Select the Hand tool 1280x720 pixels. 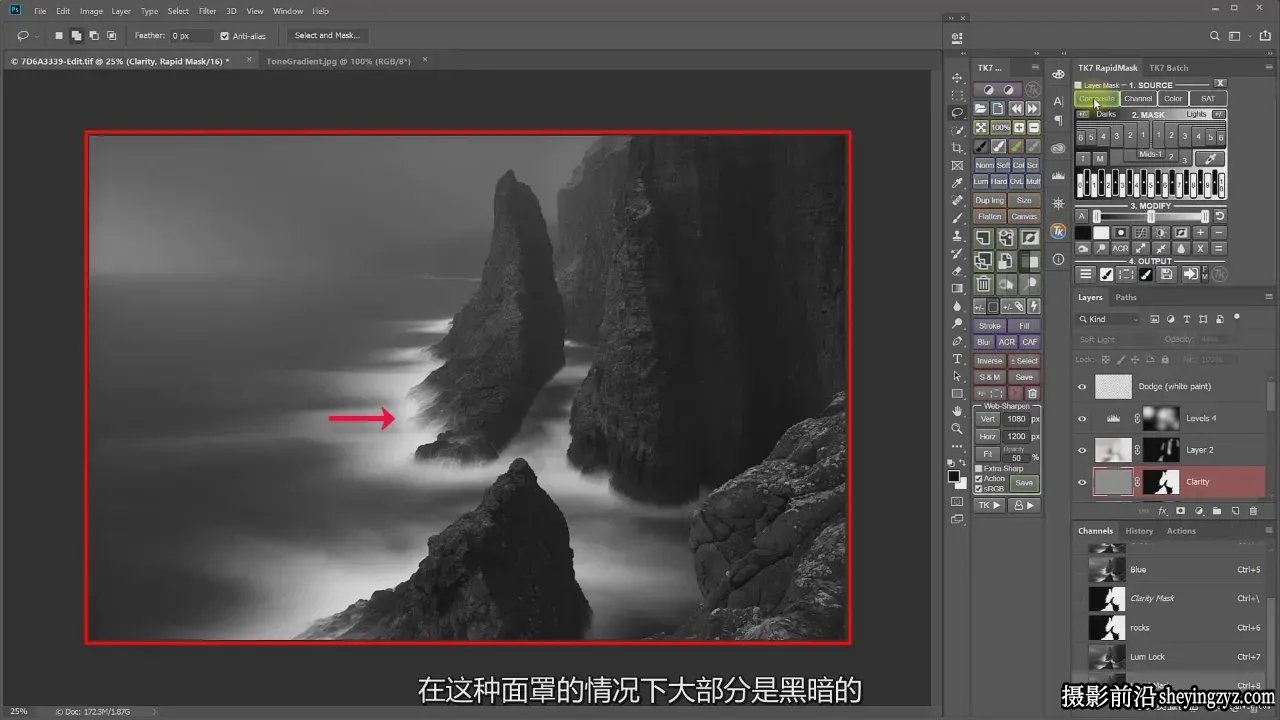(957, 411)
